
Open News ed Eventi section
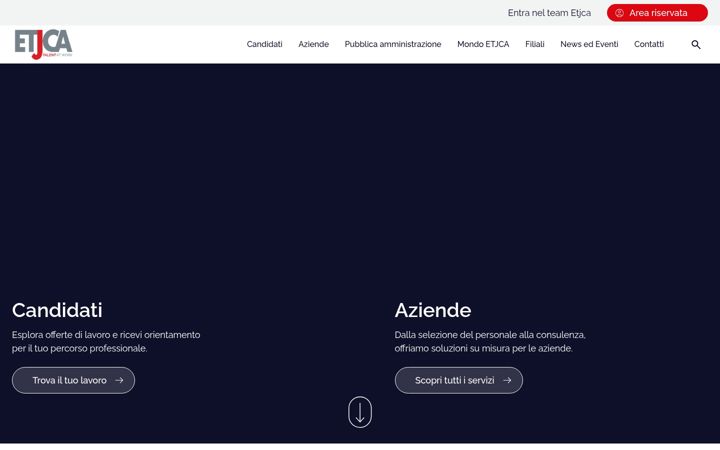[x=589, y=44]
